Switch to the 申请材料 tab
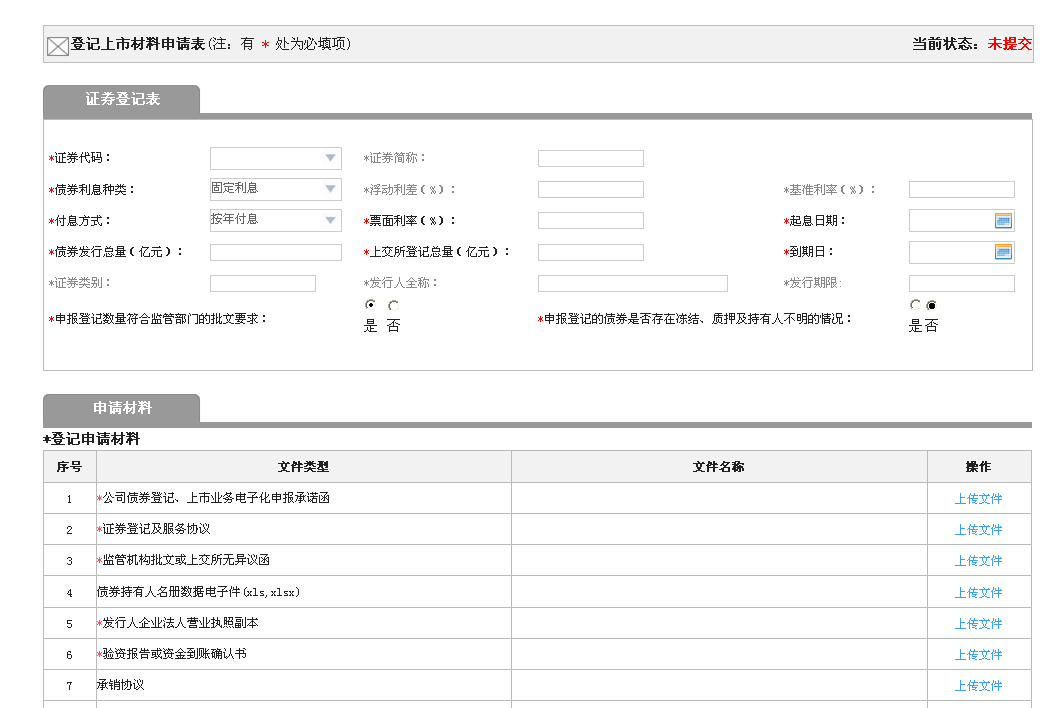1059x708 pixels. point(122,408)
